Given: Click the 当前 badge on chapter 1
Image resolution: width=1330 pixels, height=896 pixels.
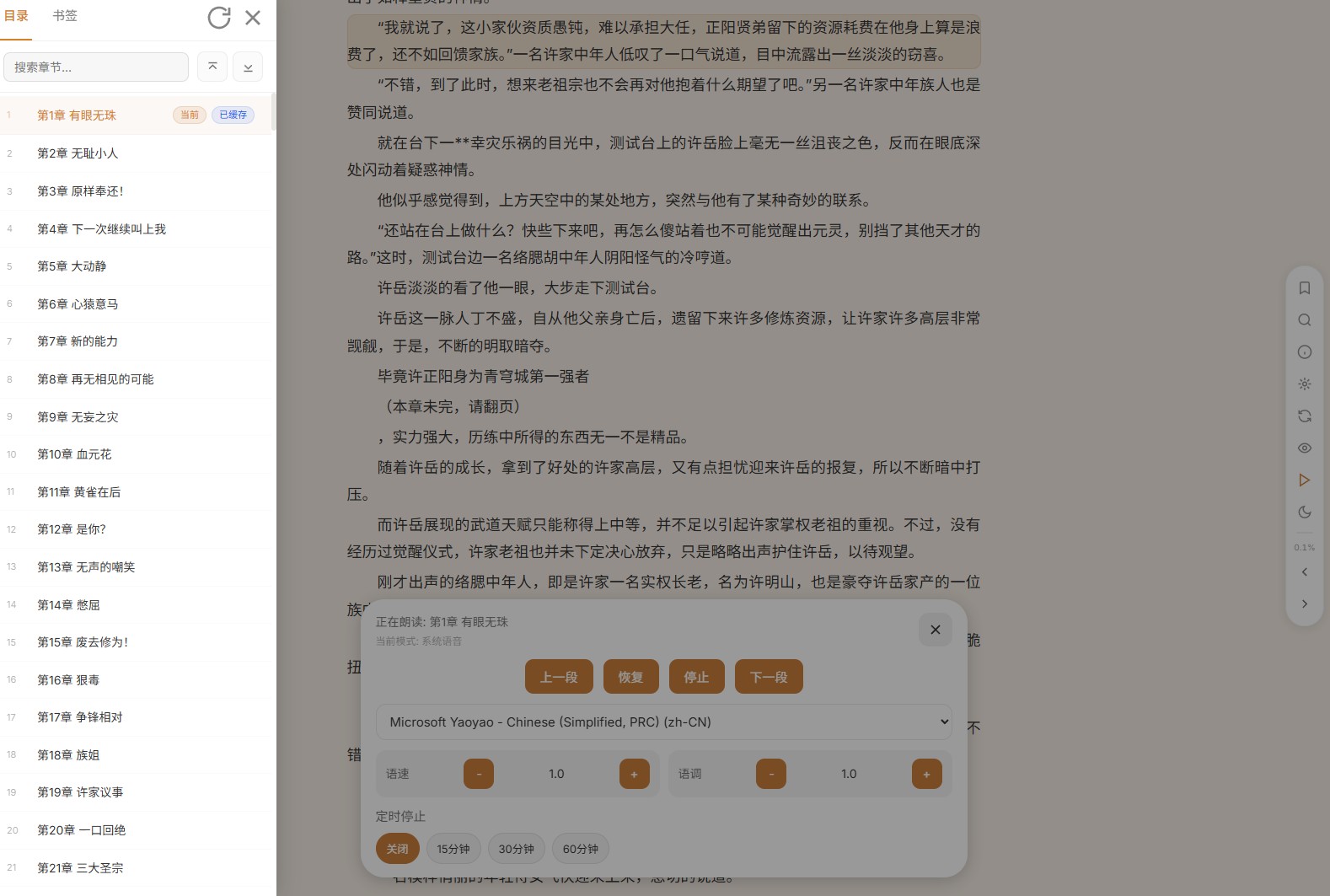Looking at the screenshot, I should click(190, 115).
